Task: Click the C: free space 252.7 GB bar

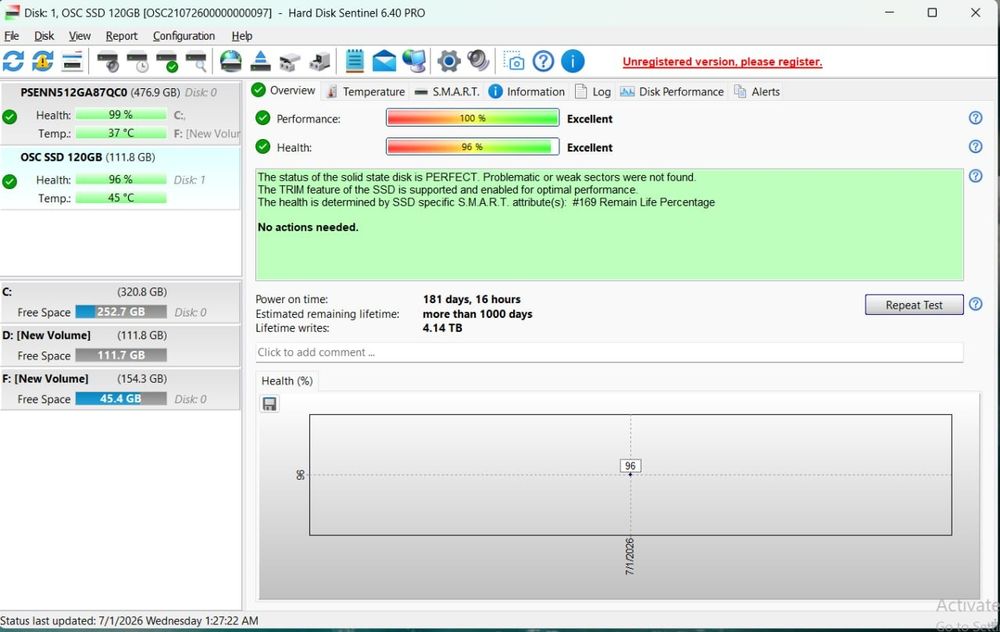Action: pos(121,312)
